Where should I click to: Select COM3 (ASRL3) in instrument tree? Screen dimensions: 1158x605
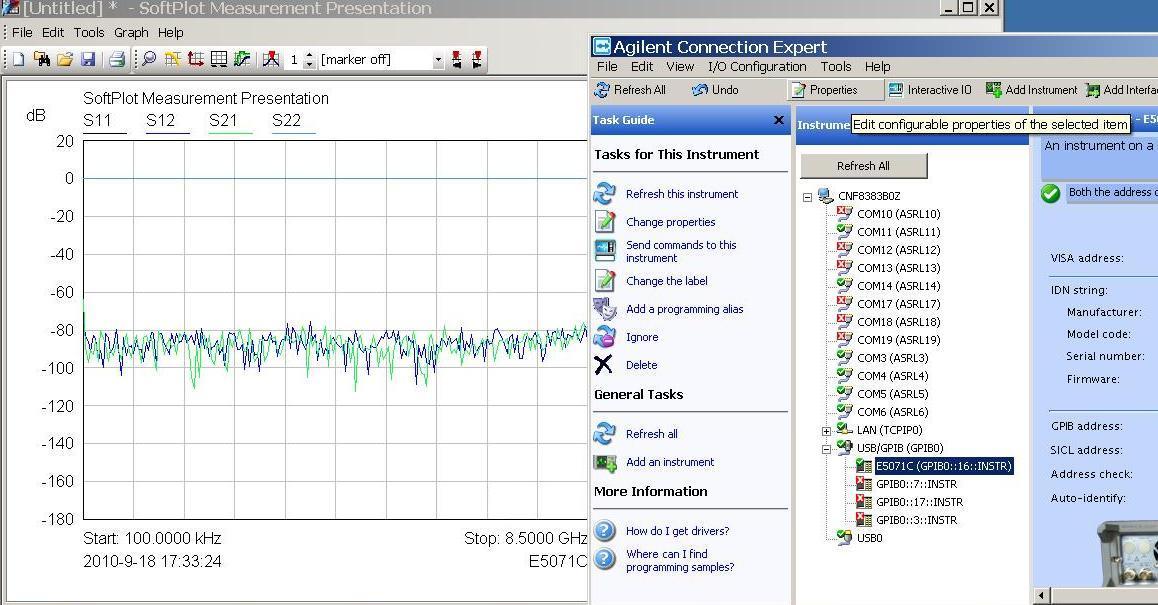click(893, 358)
